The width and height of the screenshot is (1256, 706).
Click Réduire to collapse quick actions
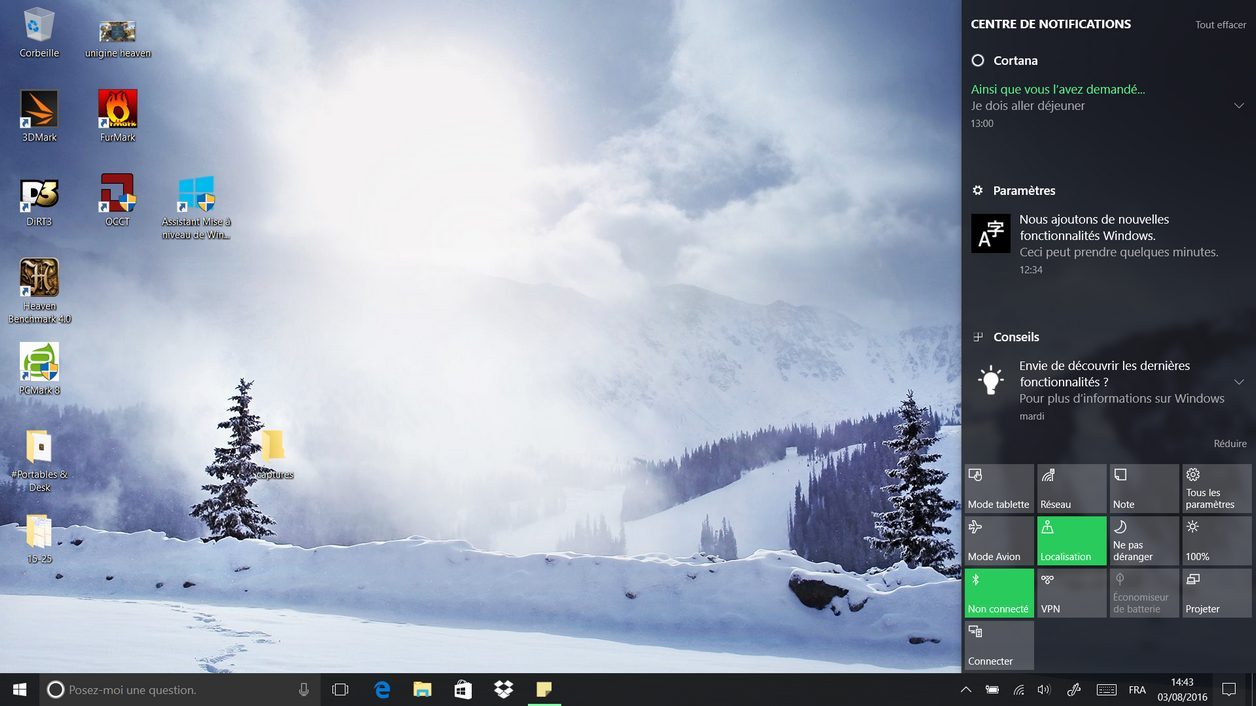[1229, 444]
